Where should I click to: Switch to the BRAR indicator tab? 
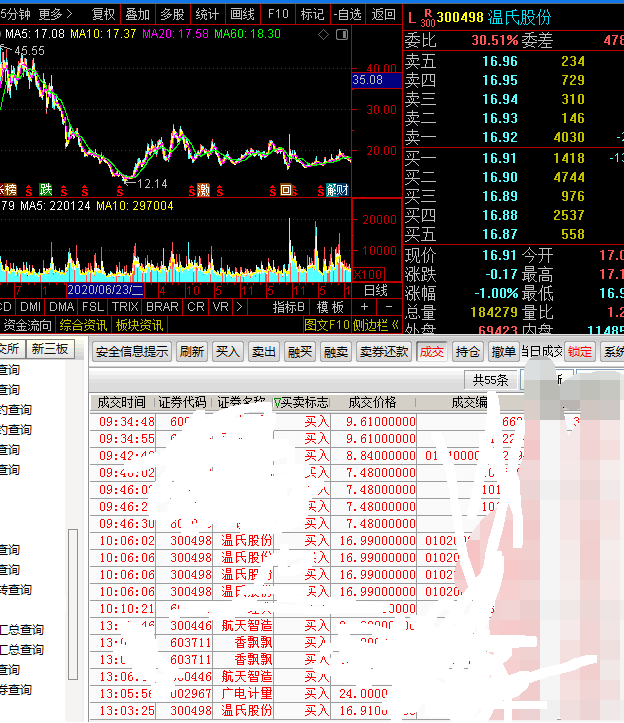(x=162, y=307)
